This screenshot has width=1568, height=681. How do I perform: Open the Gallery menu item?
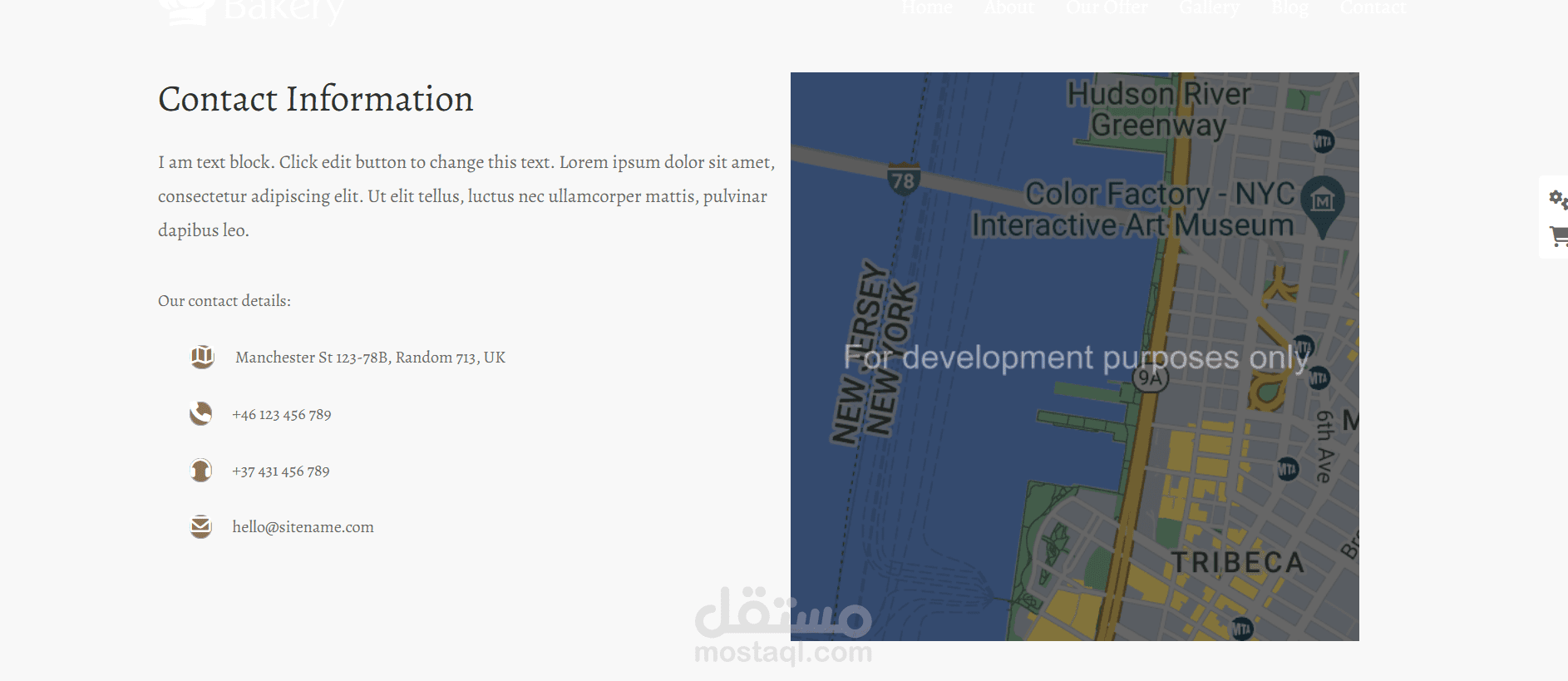tap(1209, 7)
